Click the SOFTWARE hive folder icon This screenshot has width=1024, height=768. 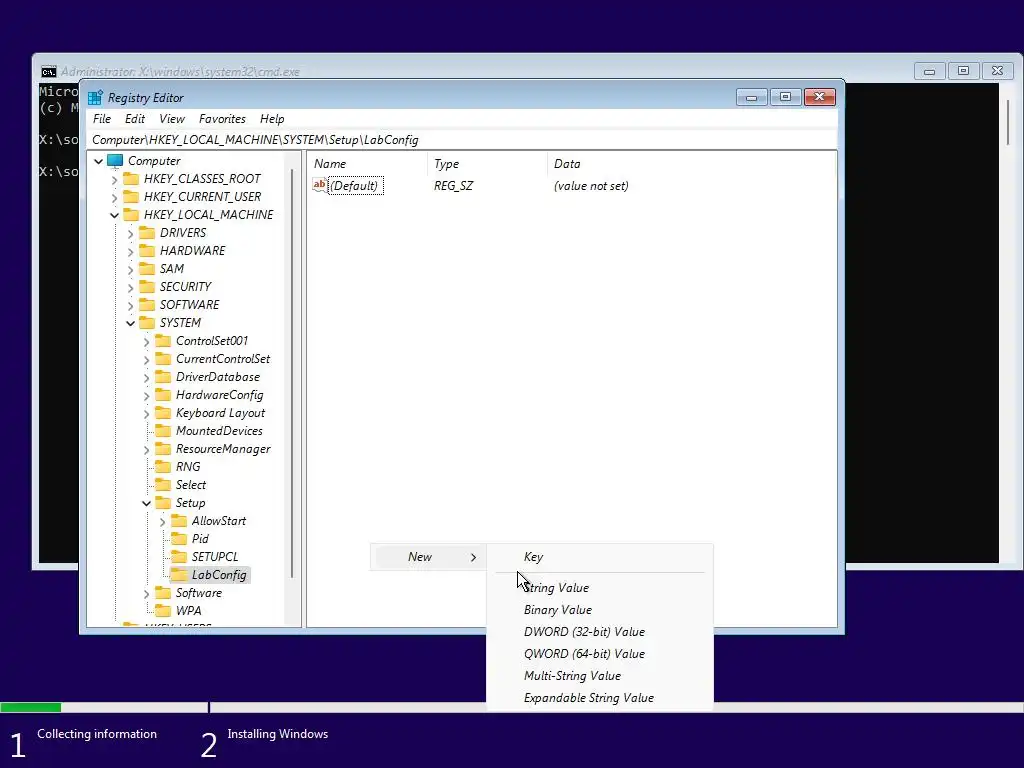[x=148, y=305]
